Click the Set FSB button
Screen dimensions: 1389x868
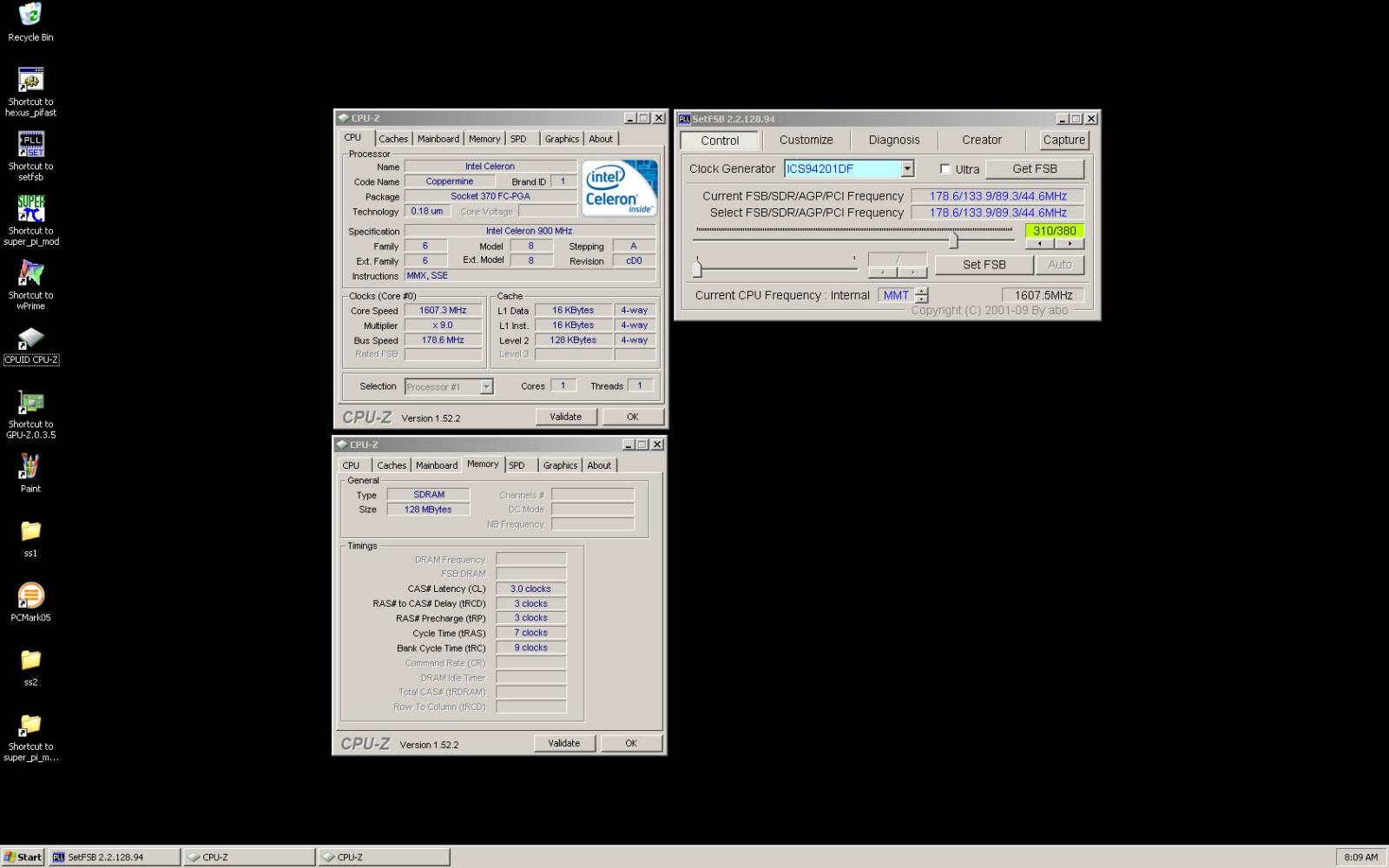coord(984,265)
